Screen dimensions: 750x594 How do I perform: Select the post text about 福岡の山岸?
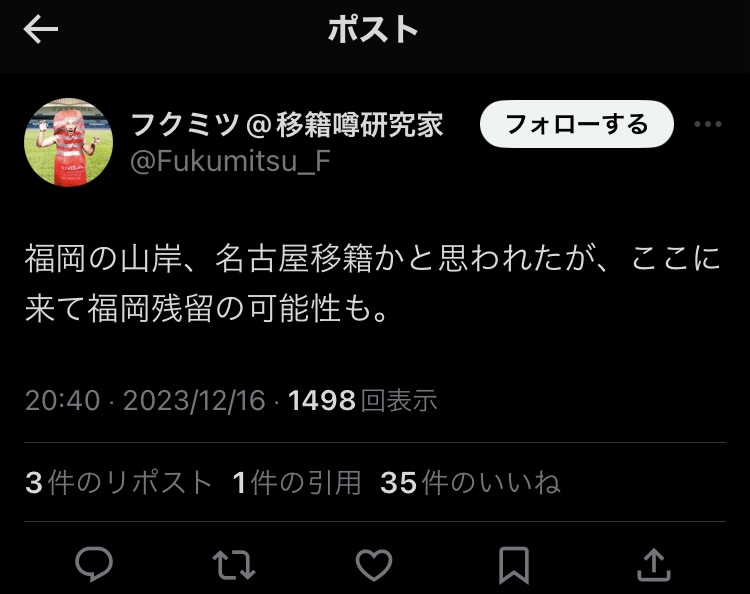373,284
